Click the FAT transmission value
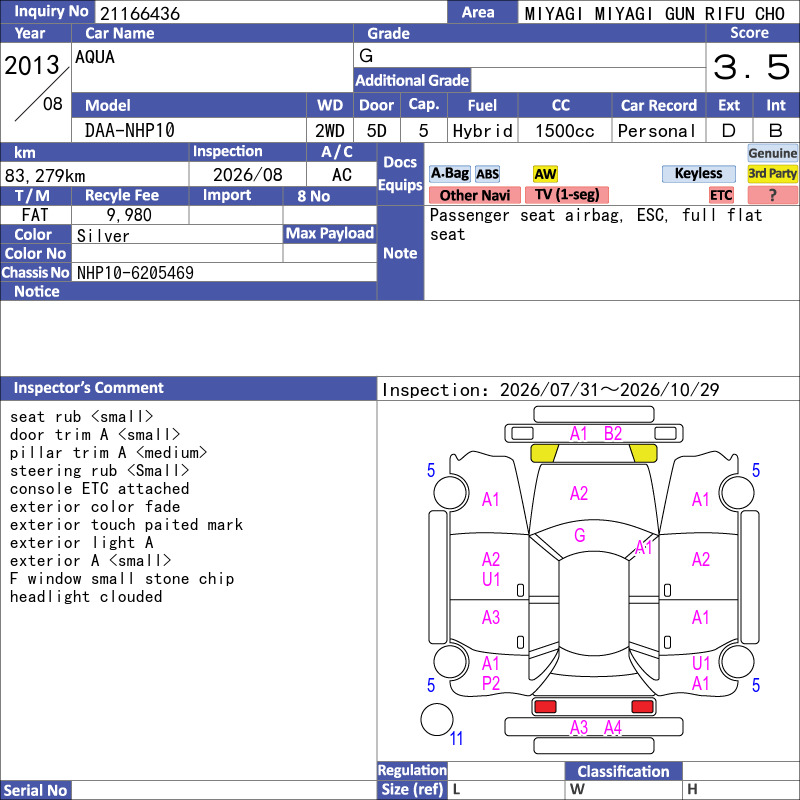 click(x=35, y=215)
